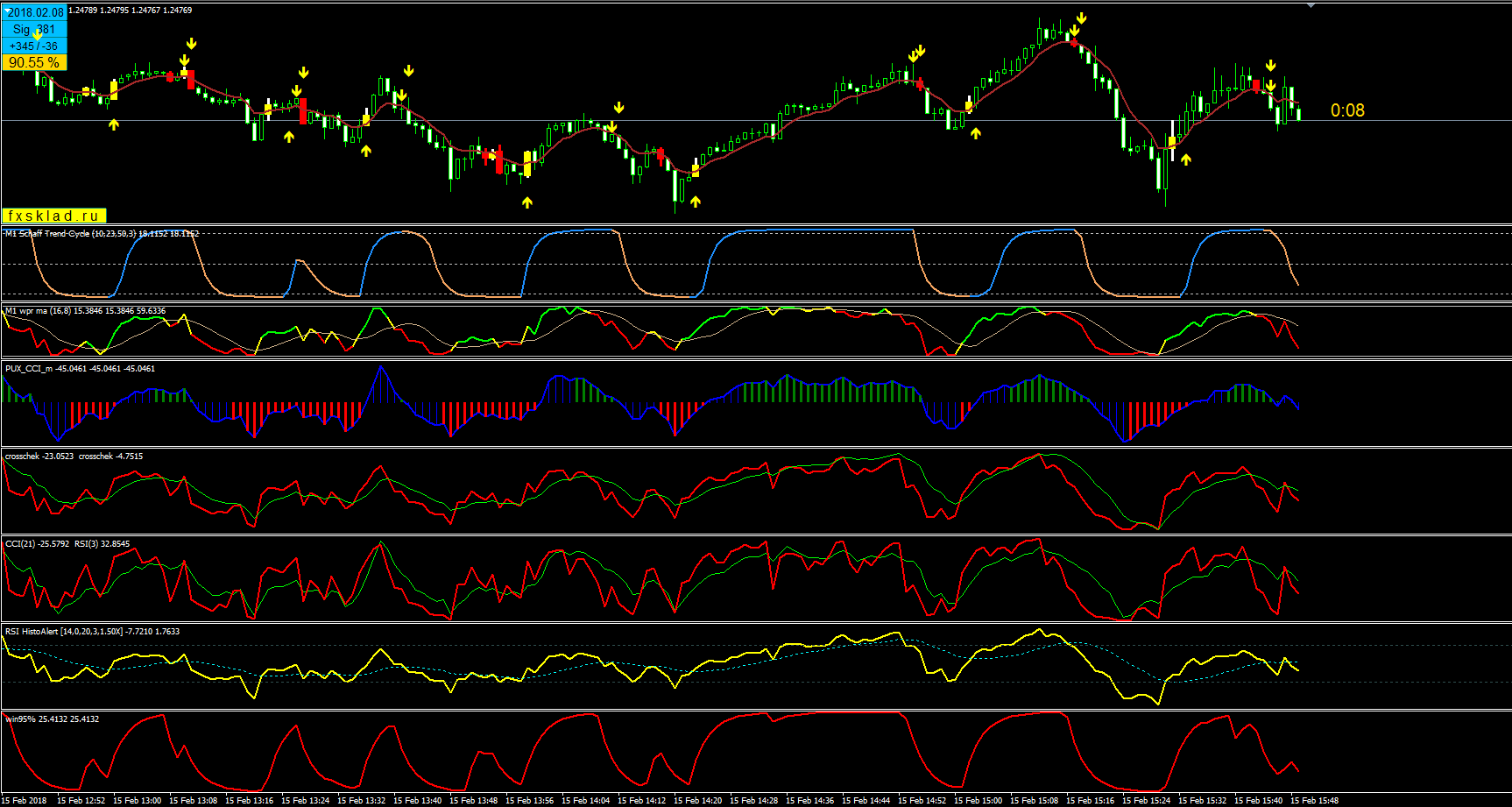Image resolution: width=1512 pixels, height=807 pixels.
Task: Click the '15 Feb 13:48' time axis label
Action: (473, 801)
